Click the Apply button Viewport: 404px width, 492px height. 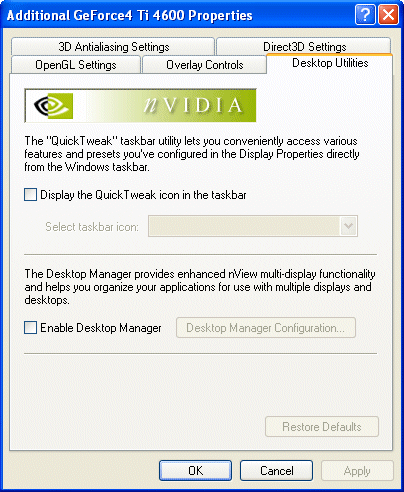357,471
